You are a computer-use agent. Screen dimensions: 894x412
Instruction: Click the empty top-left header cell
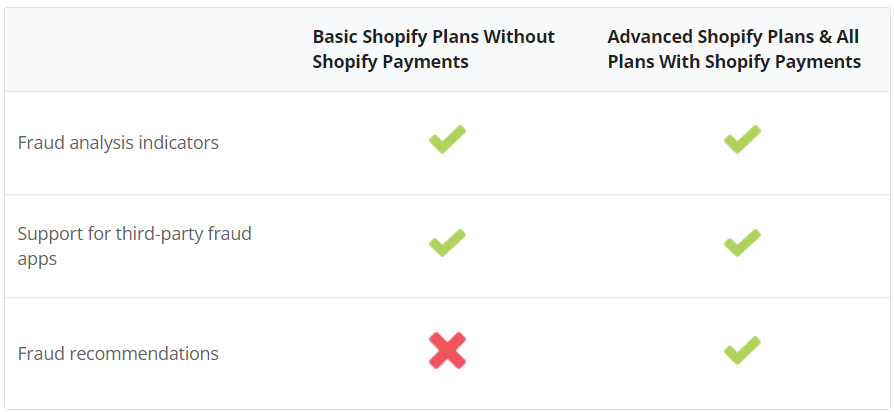click(153, 50)
